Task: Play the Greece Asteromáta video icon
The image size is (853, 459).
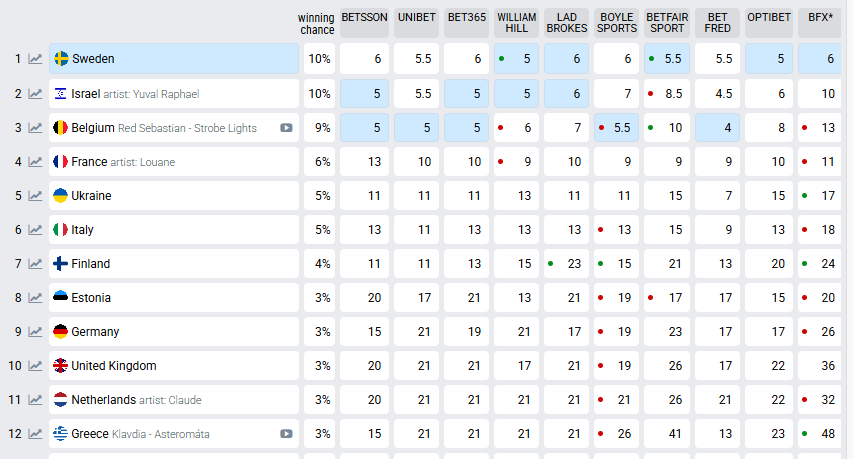Action: point(286,434)
